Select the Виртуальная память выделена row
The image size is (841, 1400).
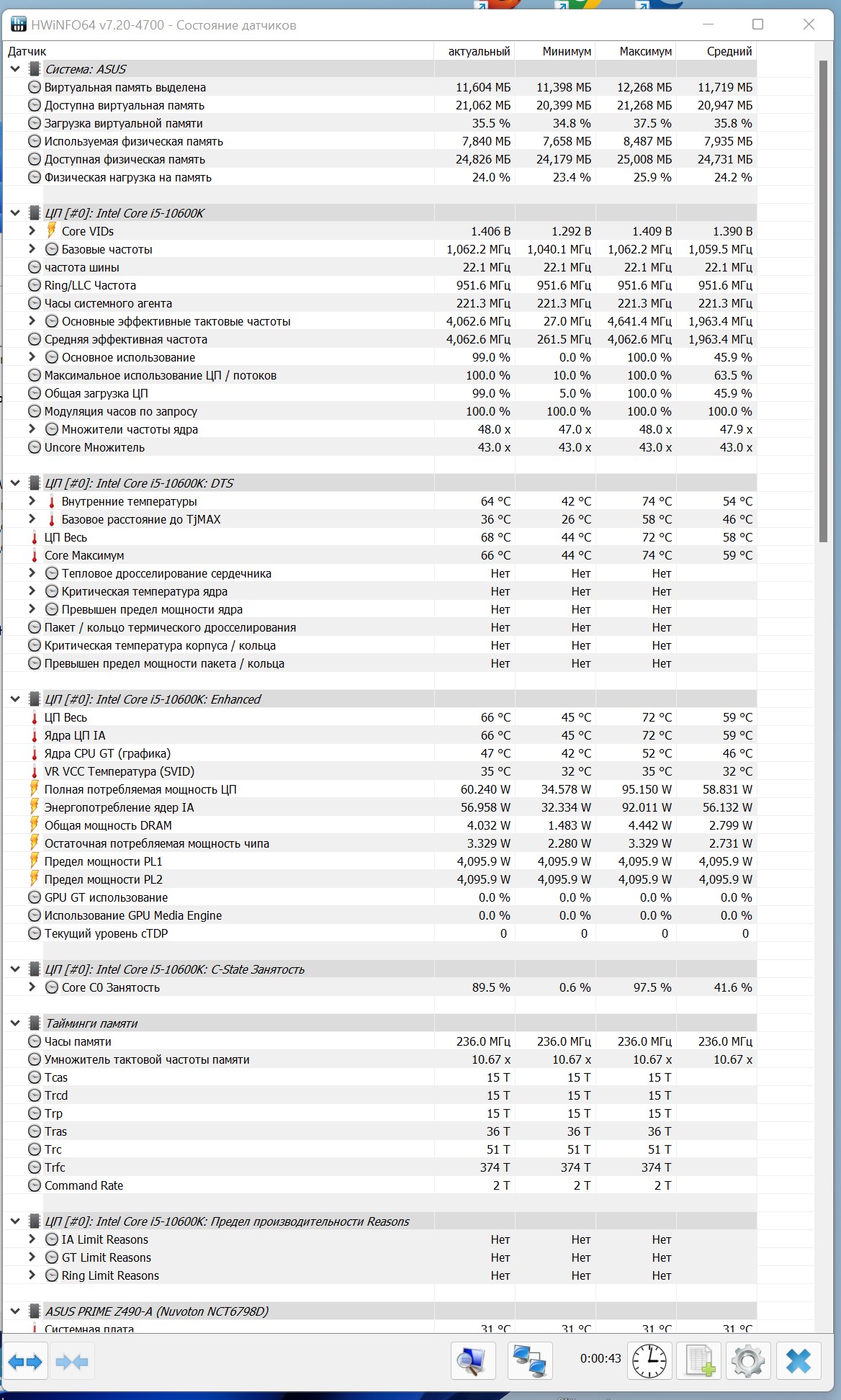tap(380, 87)
